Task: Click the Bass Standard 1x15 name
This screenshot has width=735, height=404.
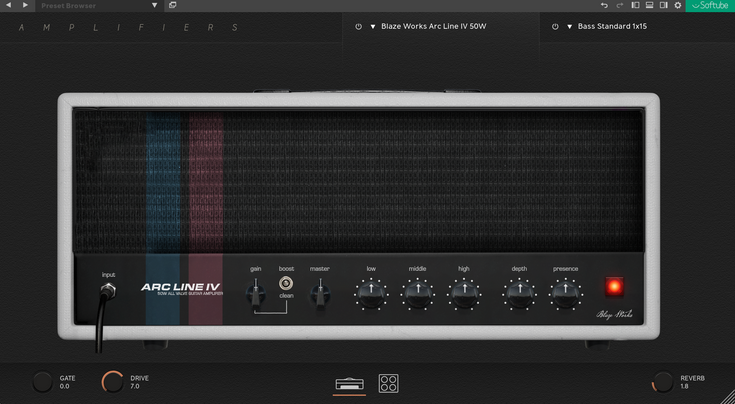Action: point(612,26)
